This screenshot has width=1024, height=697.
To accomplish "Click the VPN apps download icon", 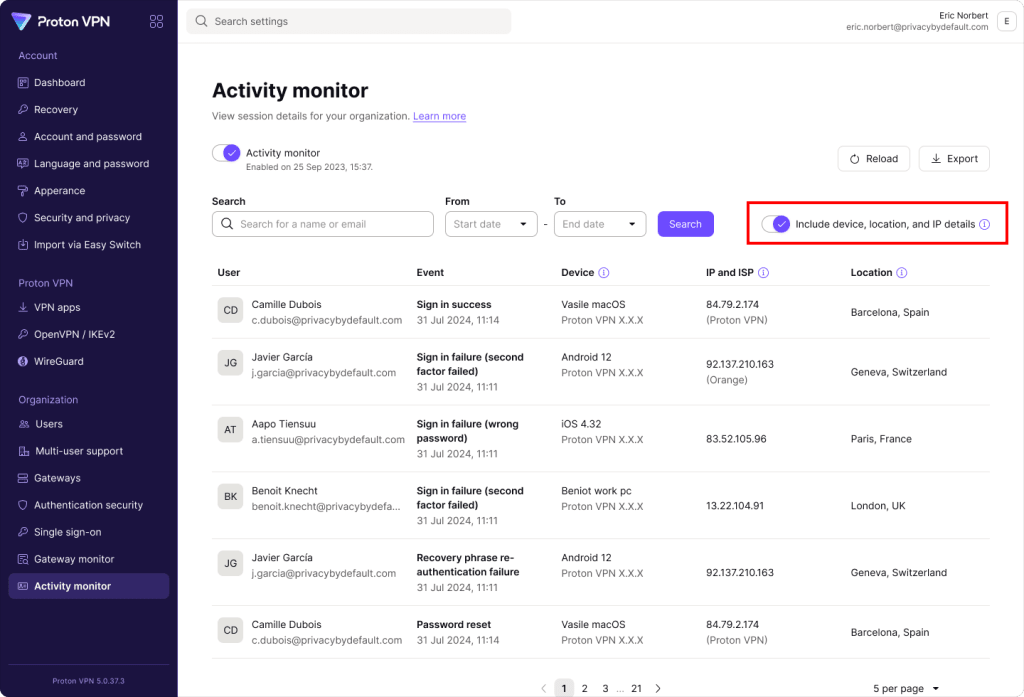I will click(x=23, y=307).
